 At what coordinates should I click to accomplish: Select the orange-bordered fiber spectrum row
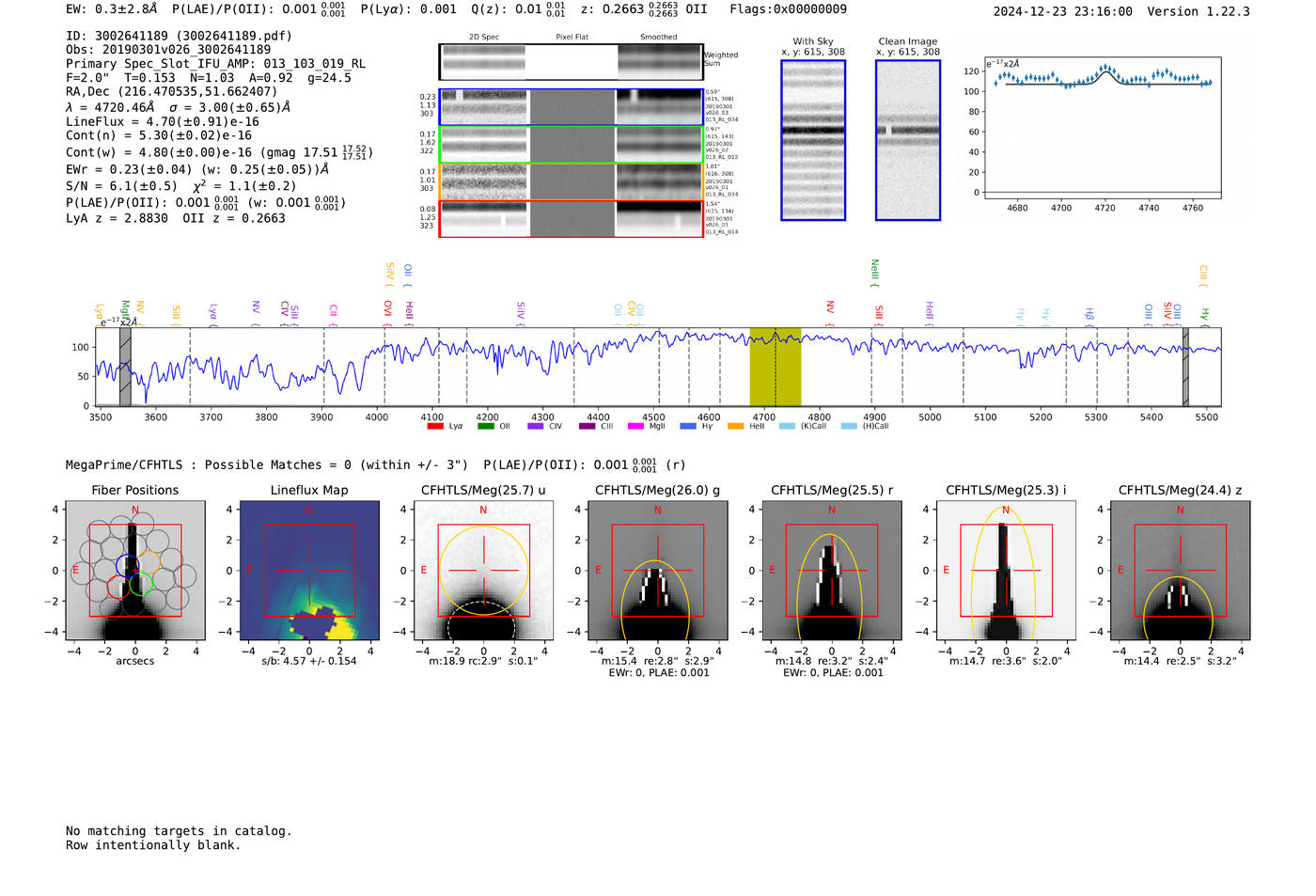(571, 181)
